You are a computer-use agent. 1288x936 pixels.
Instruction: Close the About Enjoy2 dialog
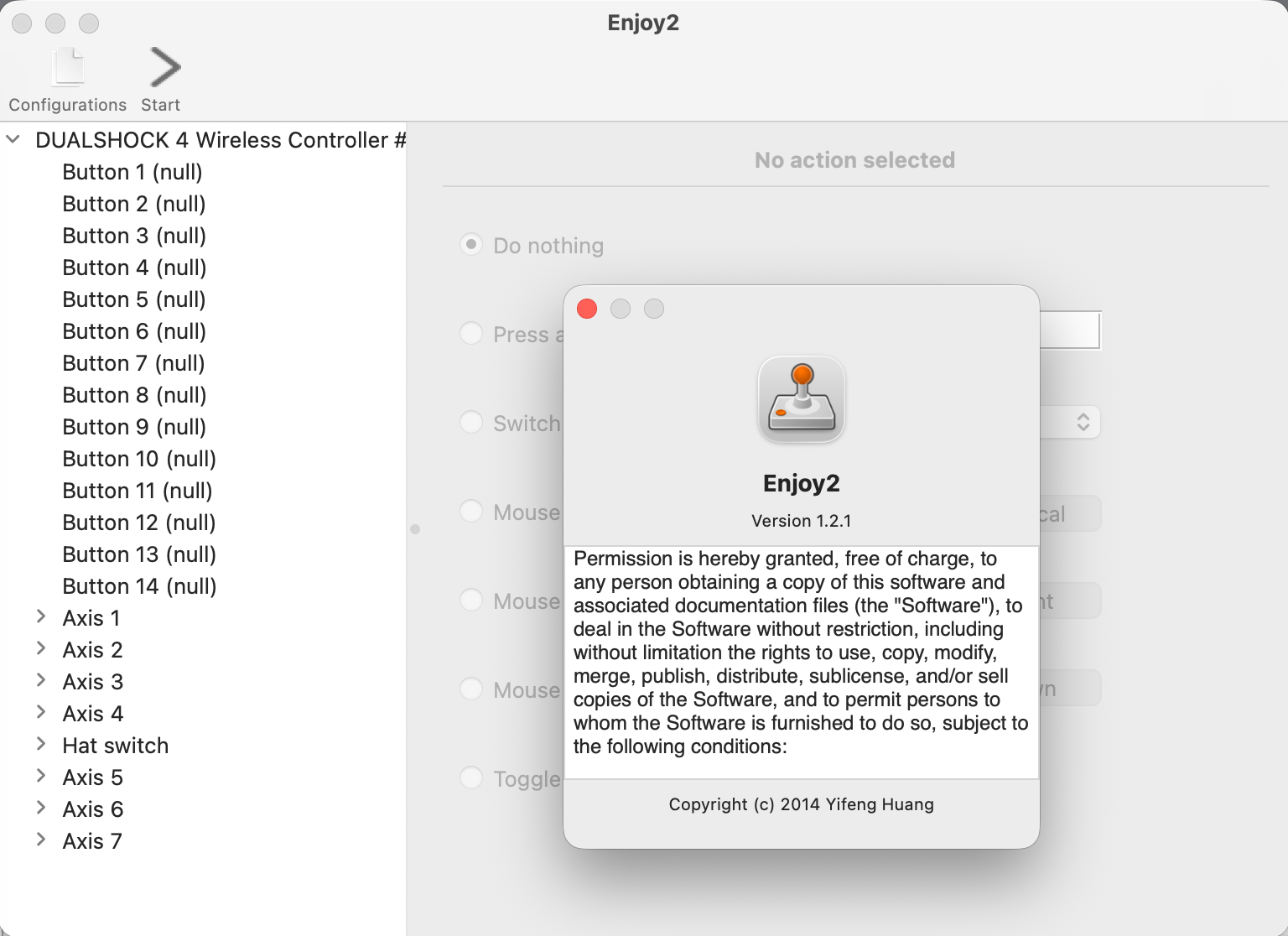[587, 309]
